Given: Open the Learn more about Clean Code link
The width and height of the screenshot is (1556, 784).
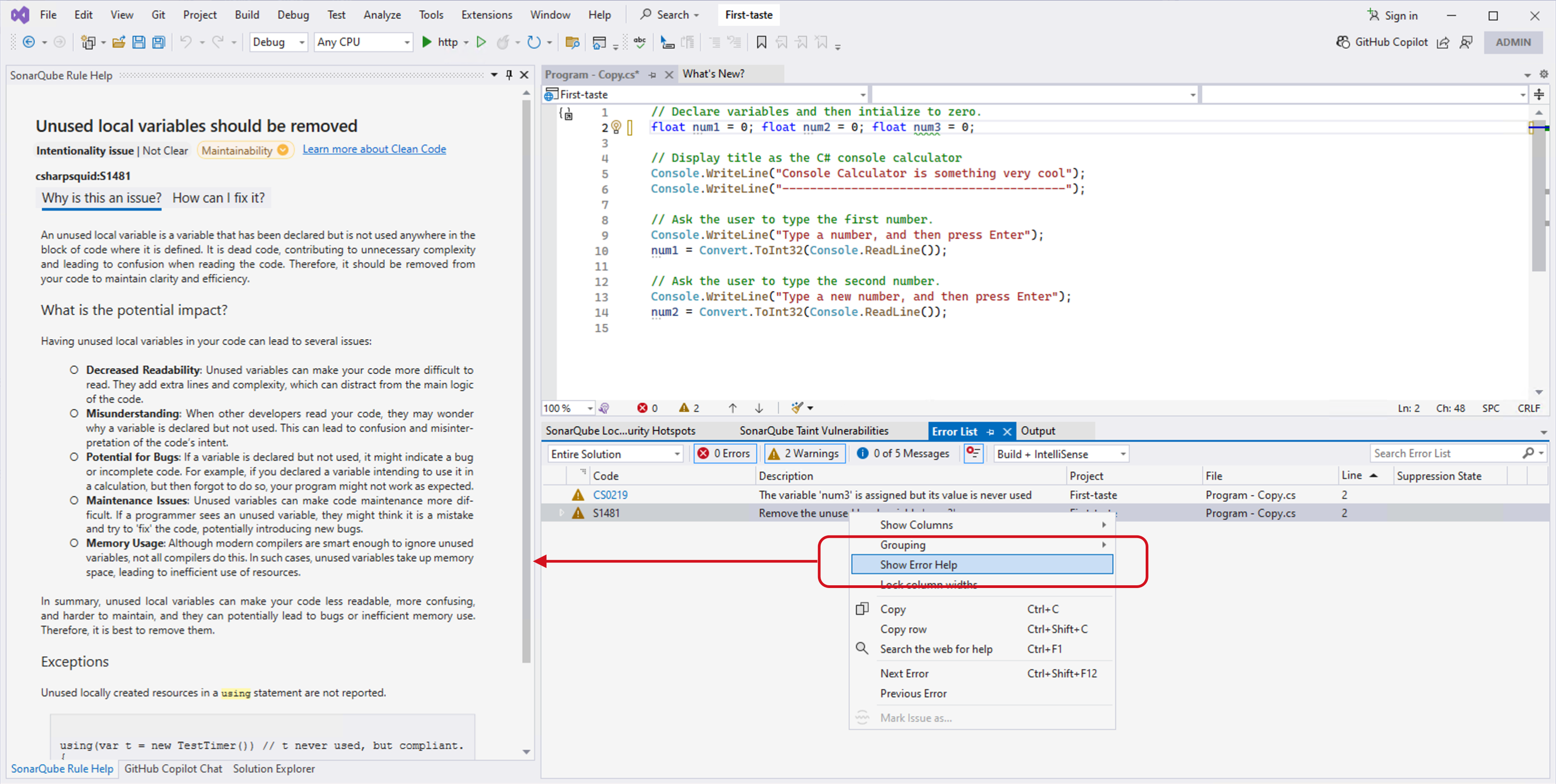Looking at the screenshot, I should point(374,149).
